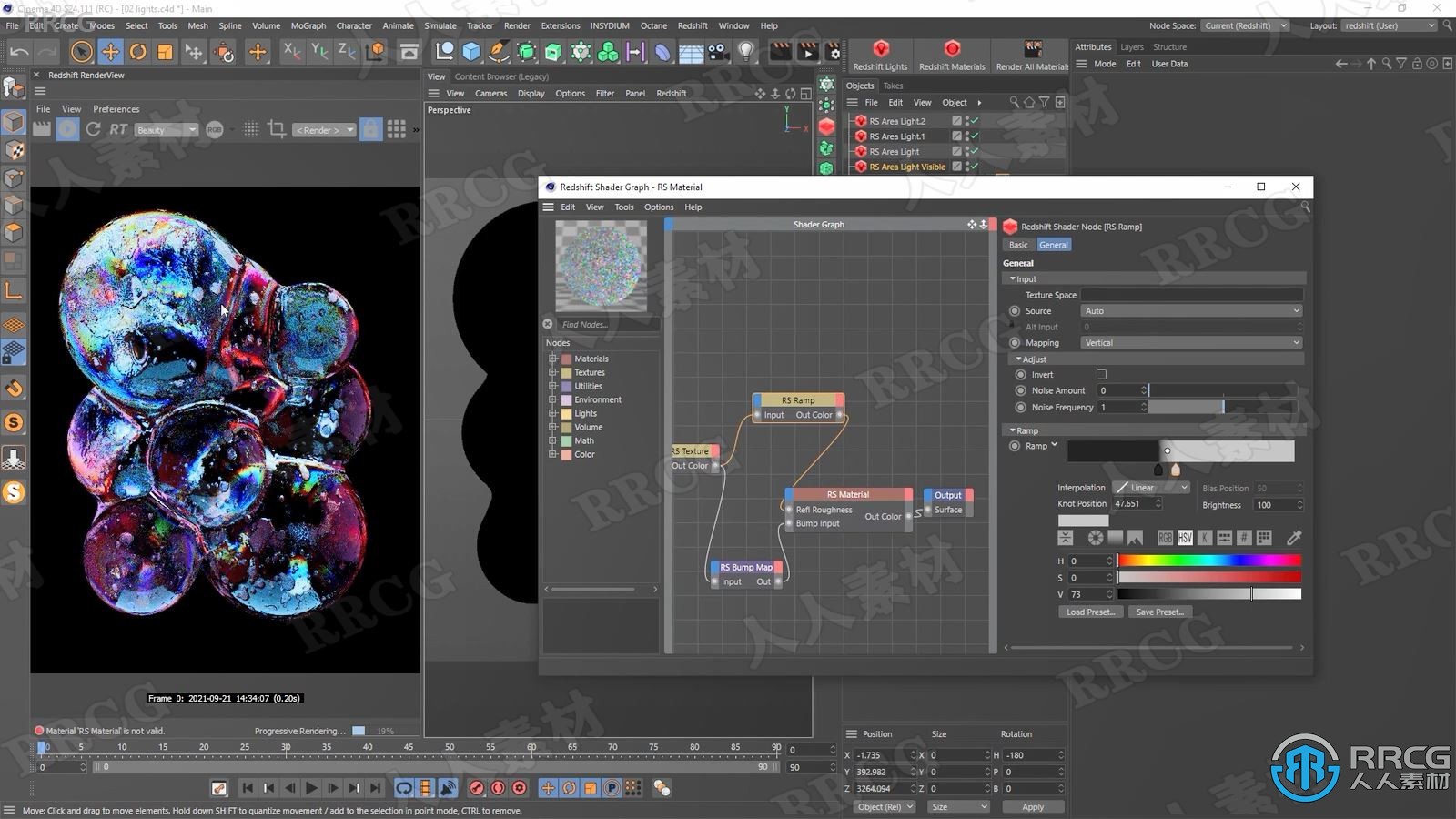
Task: Click the search icon in Shader Graph window
Action: pyautogui.click(x=1305, y=207)
